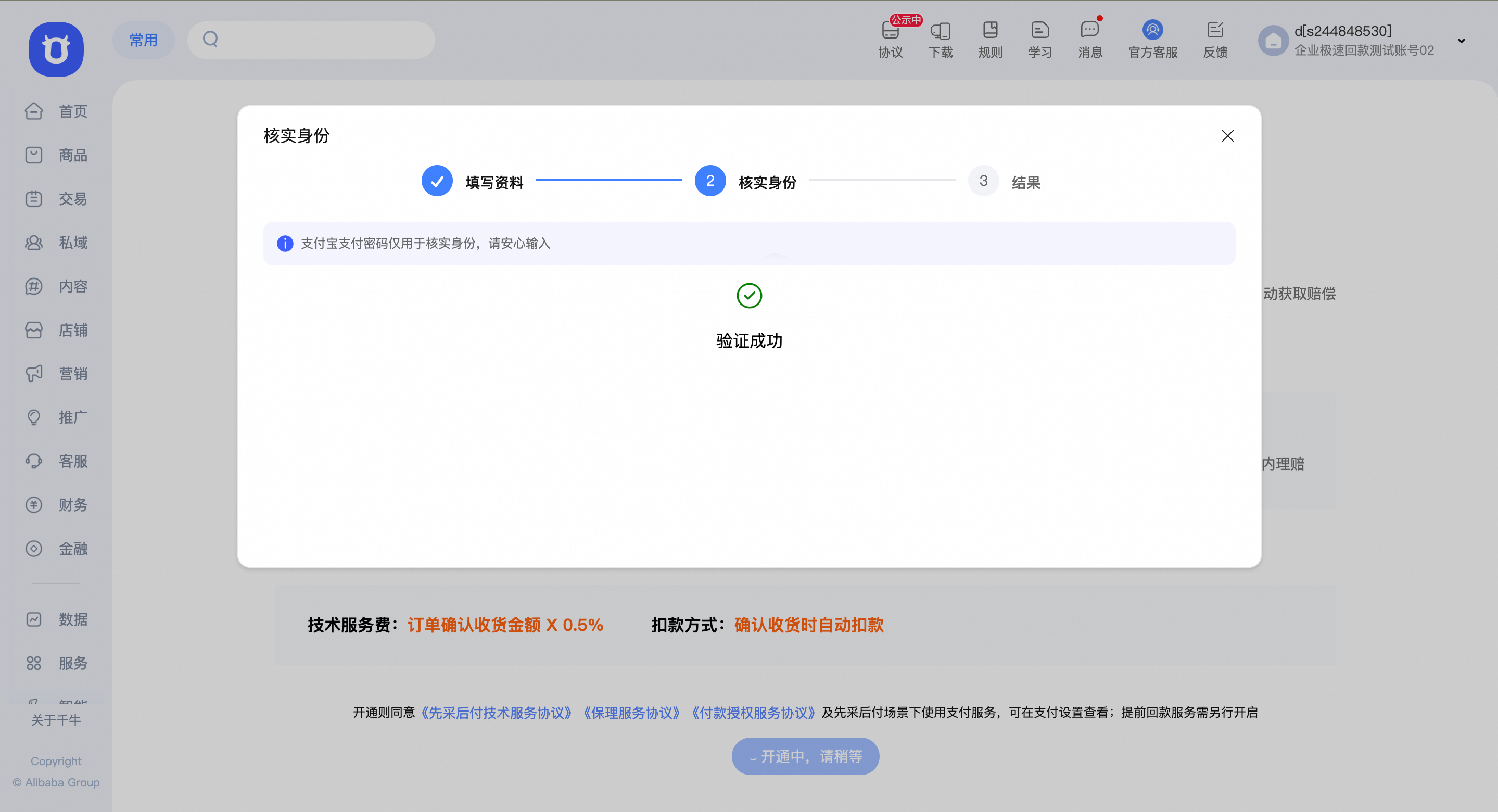Click step 2 核实身份 indicator
1498x812 pixels.
[710, 181]
